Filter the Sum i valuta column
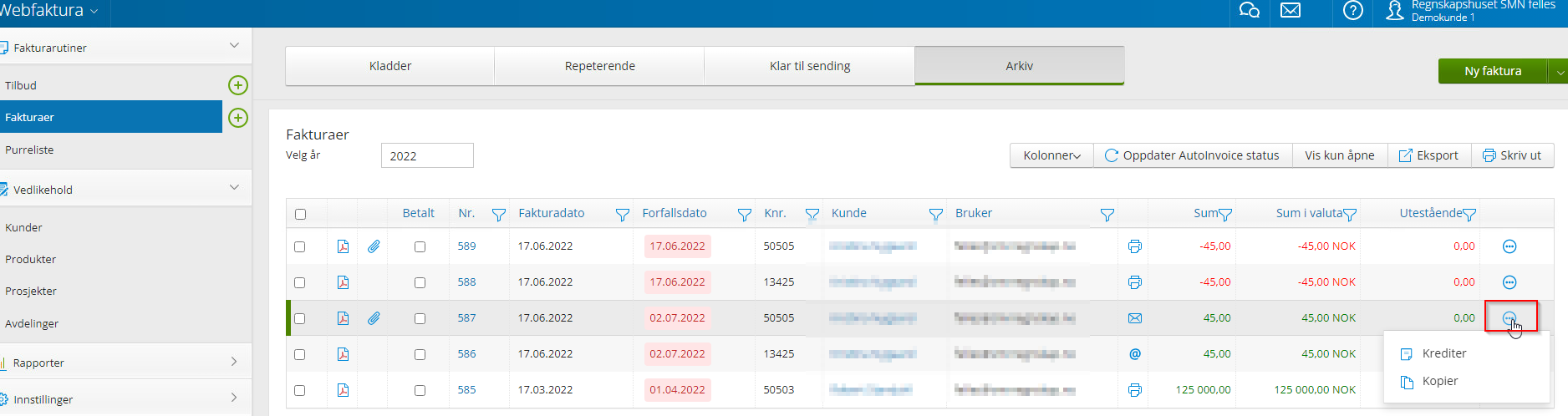The width and height of the screenshot is (1568, 416). point(1350,215)
